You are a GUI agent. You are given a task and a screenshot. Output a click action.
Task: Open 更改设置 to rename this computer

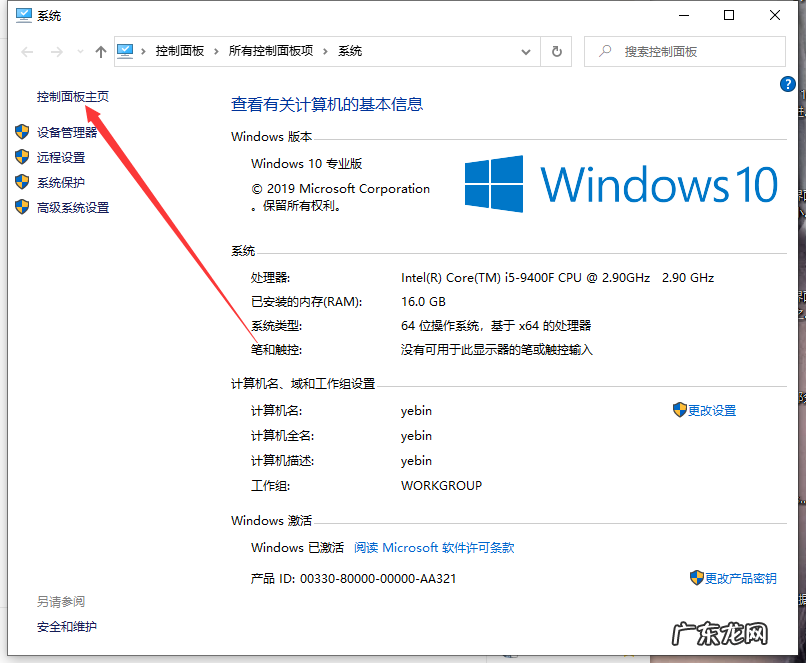[x=711, y=410]
